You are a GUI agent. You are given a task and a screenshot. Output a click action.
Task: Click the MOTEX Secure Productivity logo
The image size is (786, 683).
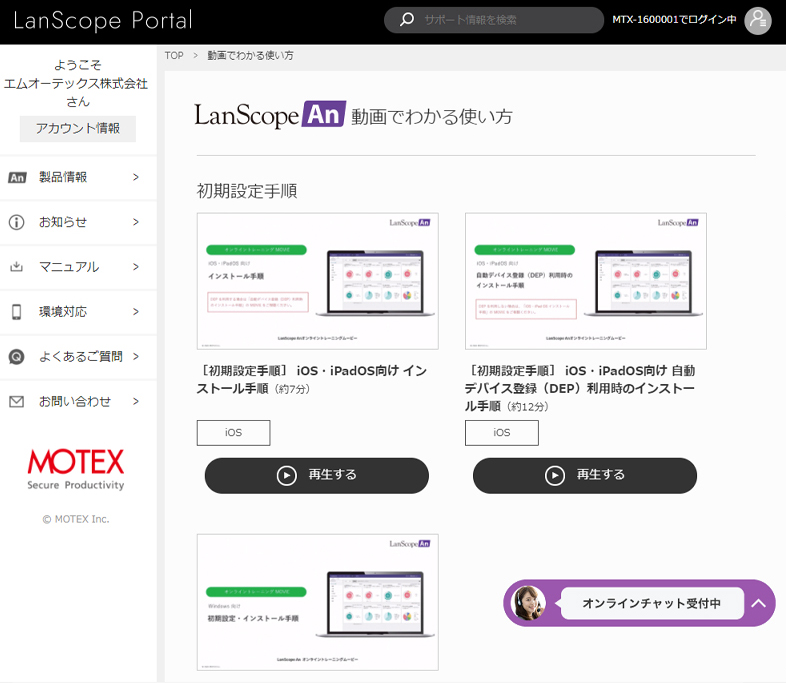click(76, 470)
